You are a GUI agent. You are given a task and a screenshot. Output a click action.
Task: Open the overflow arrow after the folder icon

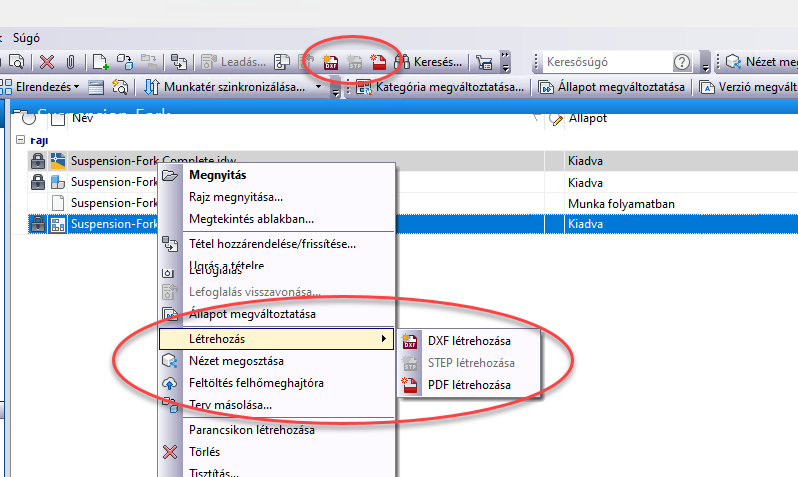(x=505, y=62)
